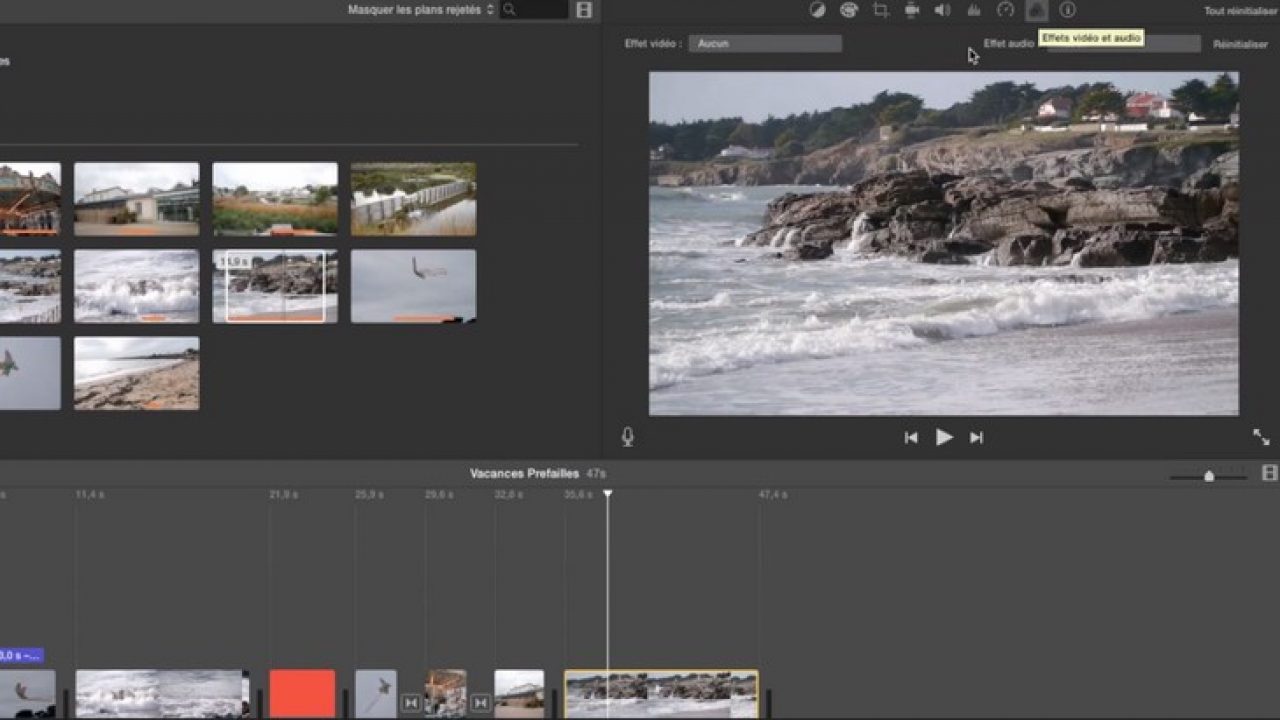Screen dimensions: 1280x720
Task: Toggle the filmstrip clip filter button
Action: pos(584,10)
